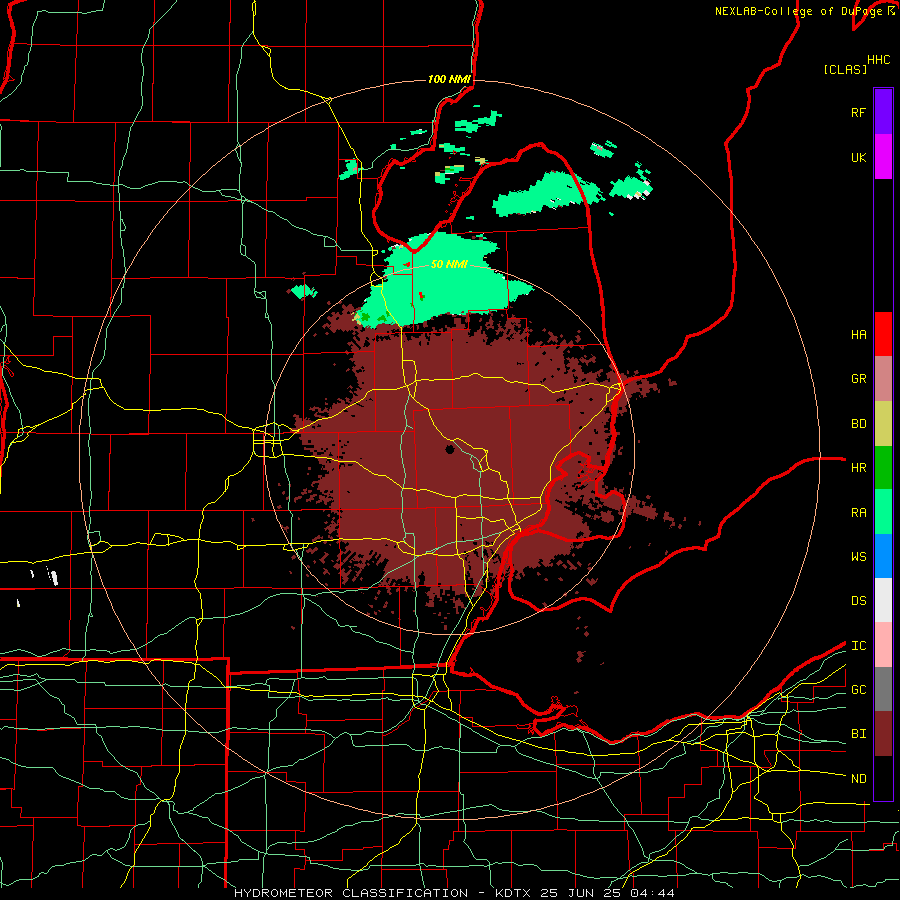Image resolution: width=900 pixels, height=900 pixels.
Task: Click the 'RA' legend label
Action: (x=858, y=512)
